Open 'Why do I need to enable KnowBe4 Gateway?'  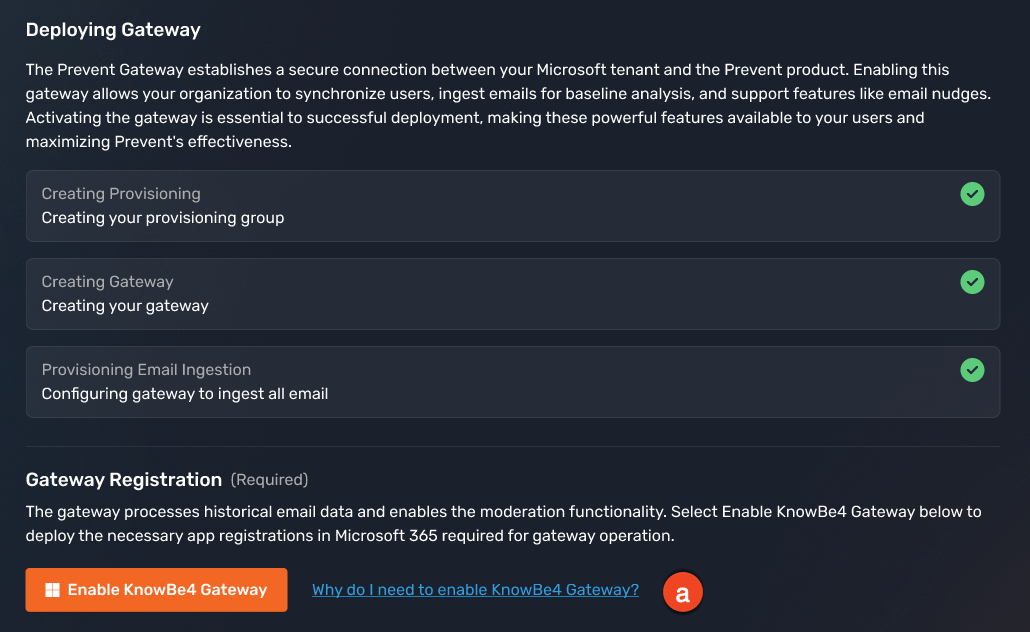475,589
